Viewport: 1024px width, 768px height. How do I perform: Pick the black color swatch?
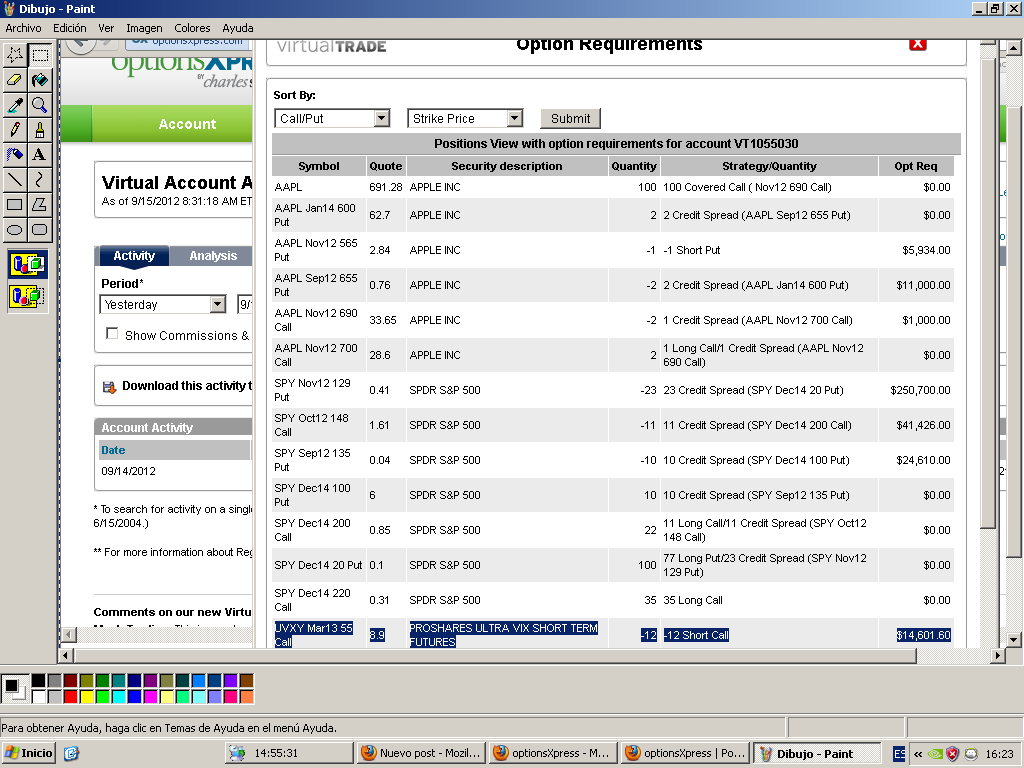coord(39,681)
